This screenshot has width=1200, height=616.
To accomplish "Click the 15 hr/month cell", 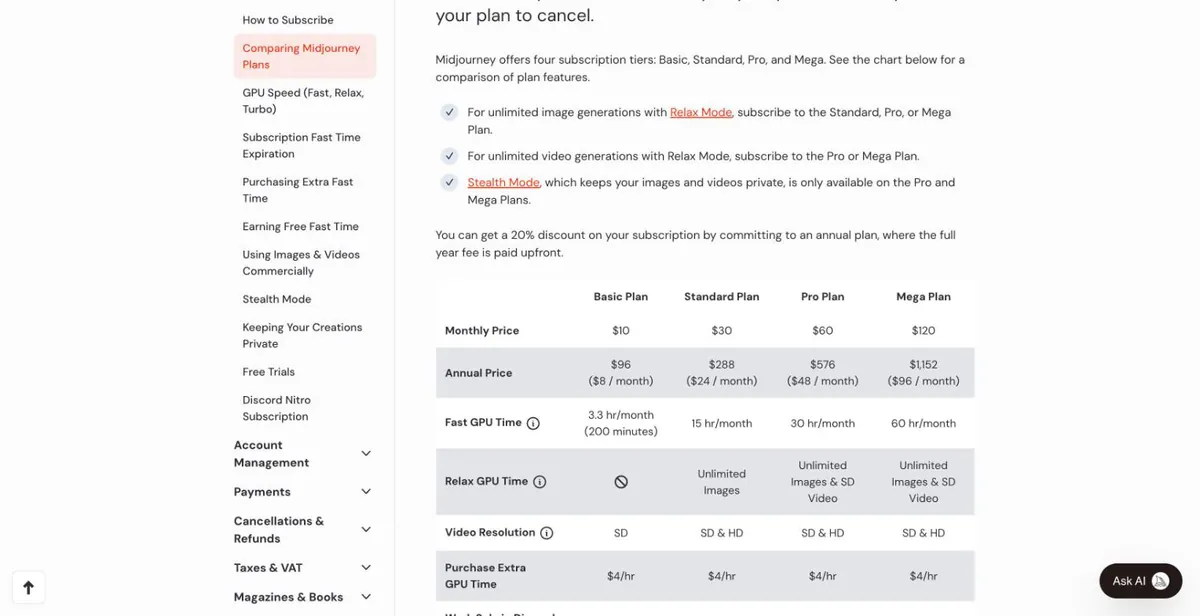I will (x=721, y=424).
